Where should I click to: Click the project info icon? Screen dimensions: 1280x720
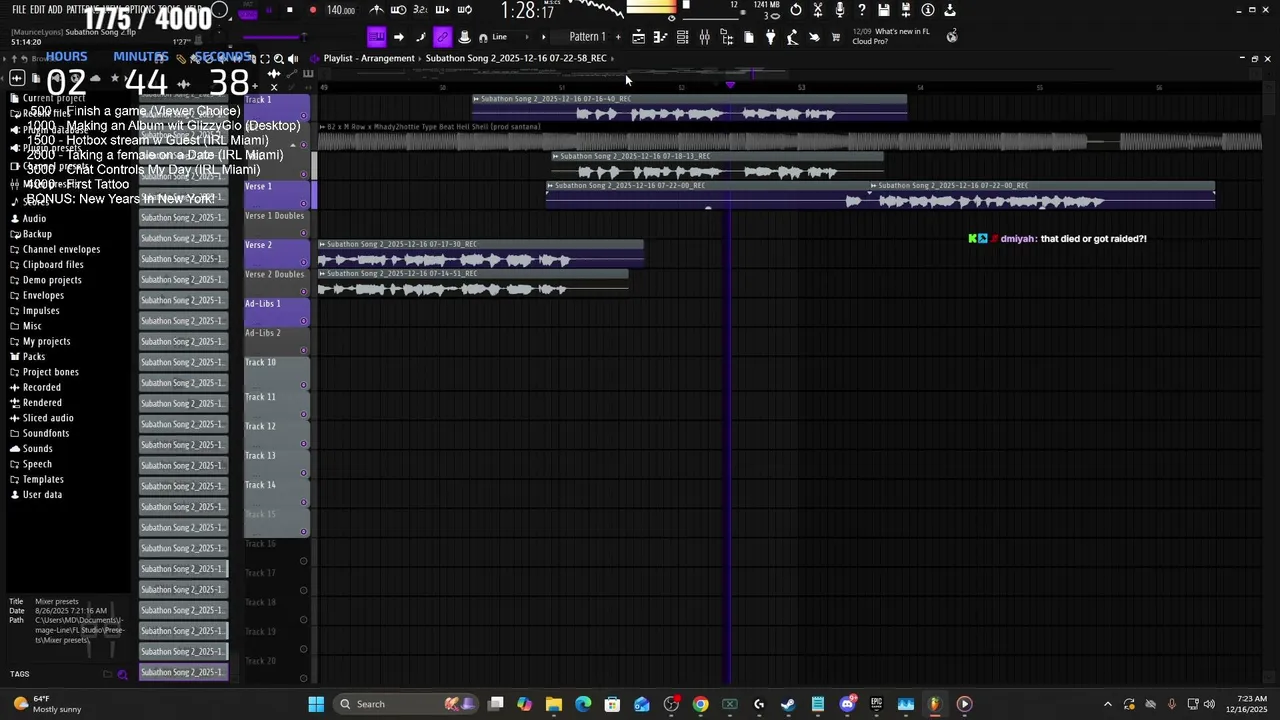[928, 10]
